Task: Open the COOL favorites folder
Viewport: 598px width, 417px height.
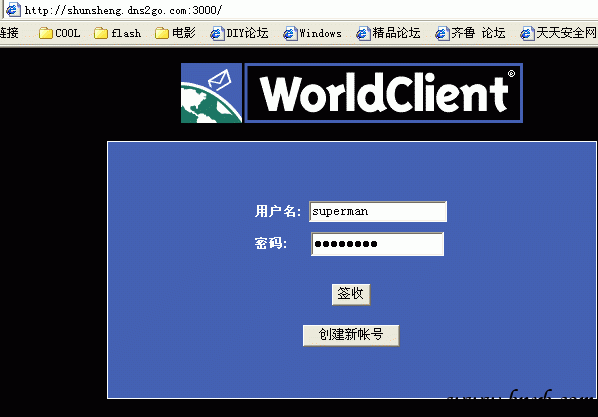Action: pyautogui.click(x=59, y=33)
